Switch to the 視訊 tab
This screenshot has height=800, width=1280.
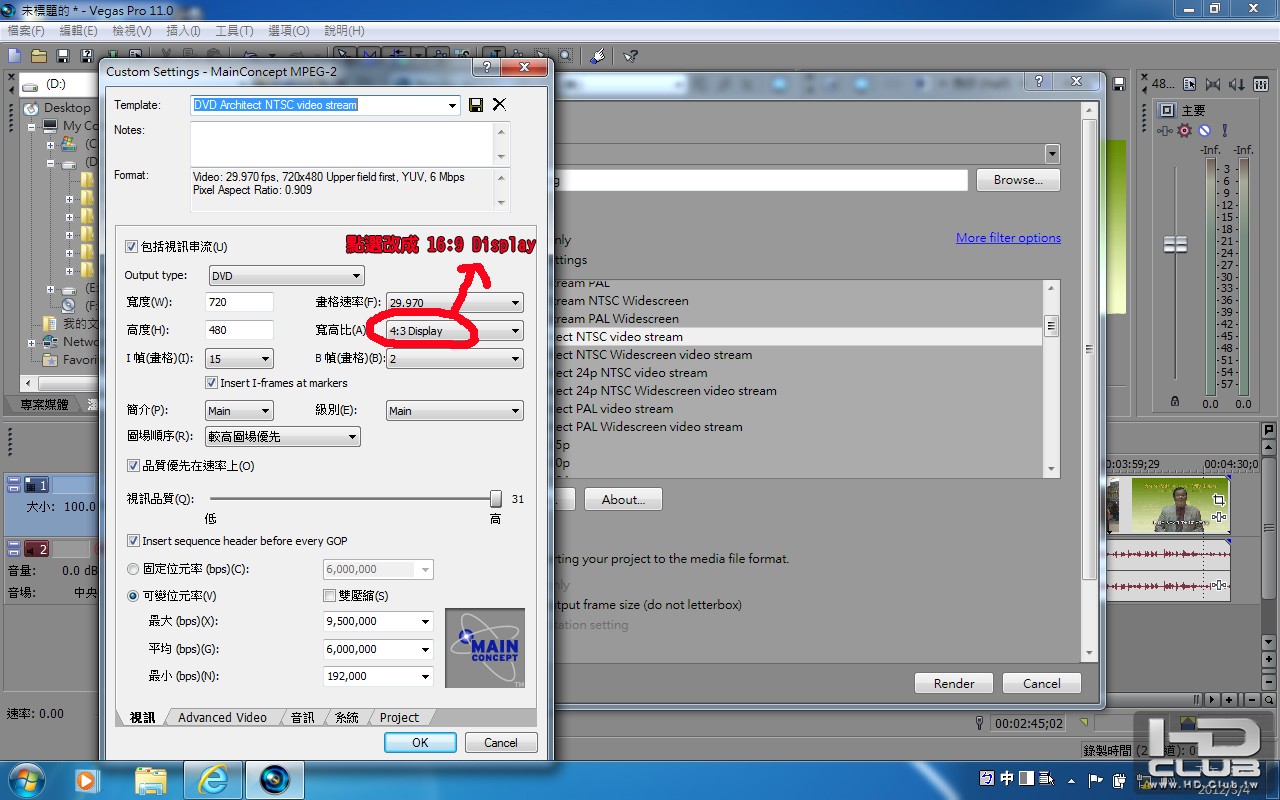coord(143,717)
